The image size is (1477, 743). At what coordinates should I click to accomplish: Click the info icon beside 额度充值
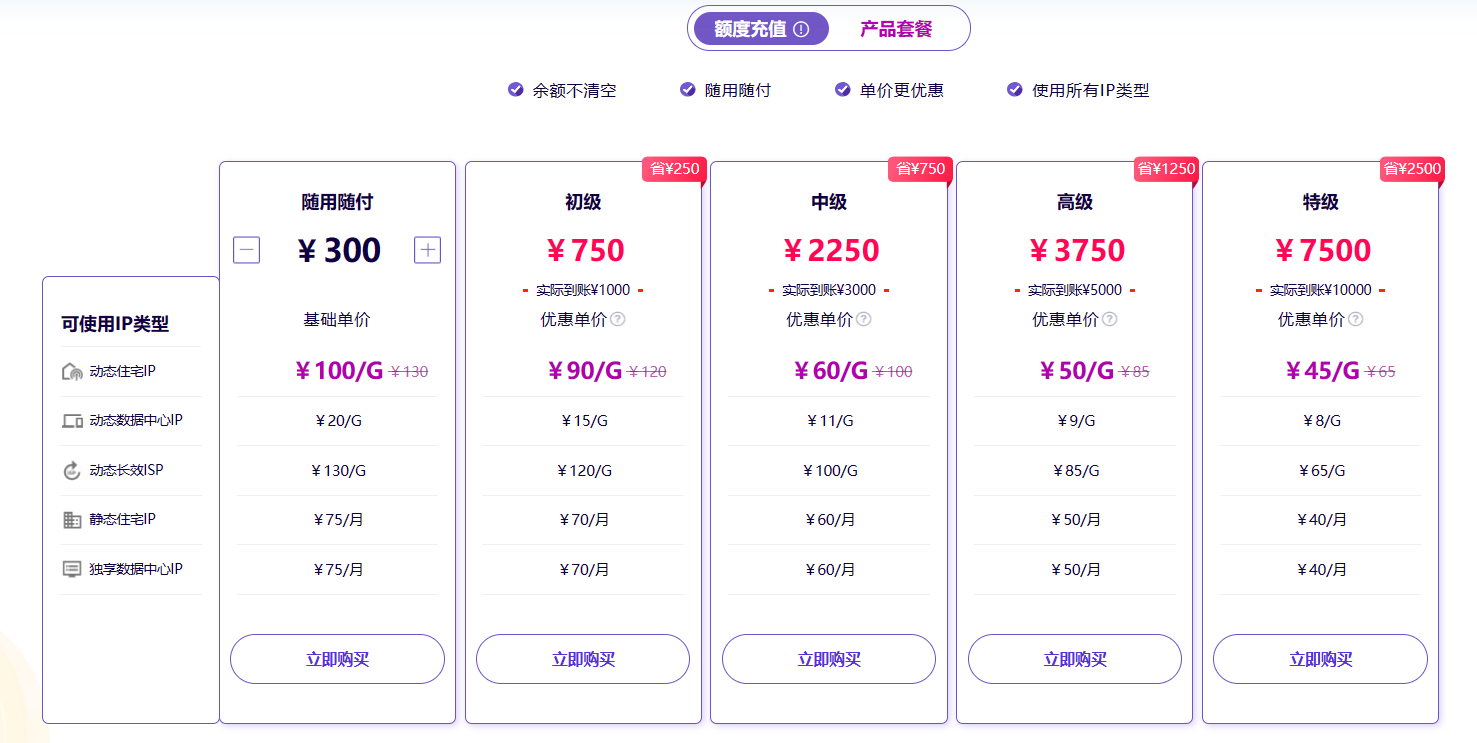coord(801,29)
